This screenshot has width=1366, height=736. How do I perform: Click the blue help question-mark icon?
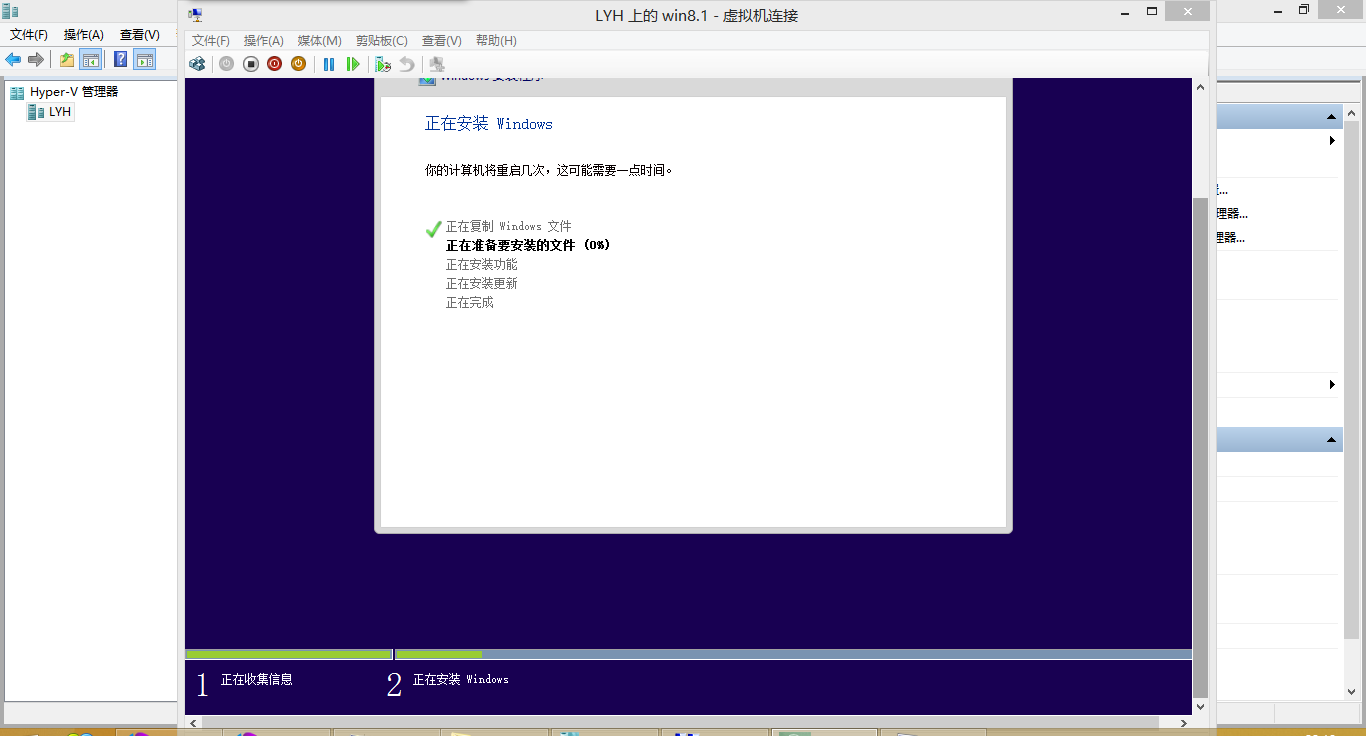[121, 60]
